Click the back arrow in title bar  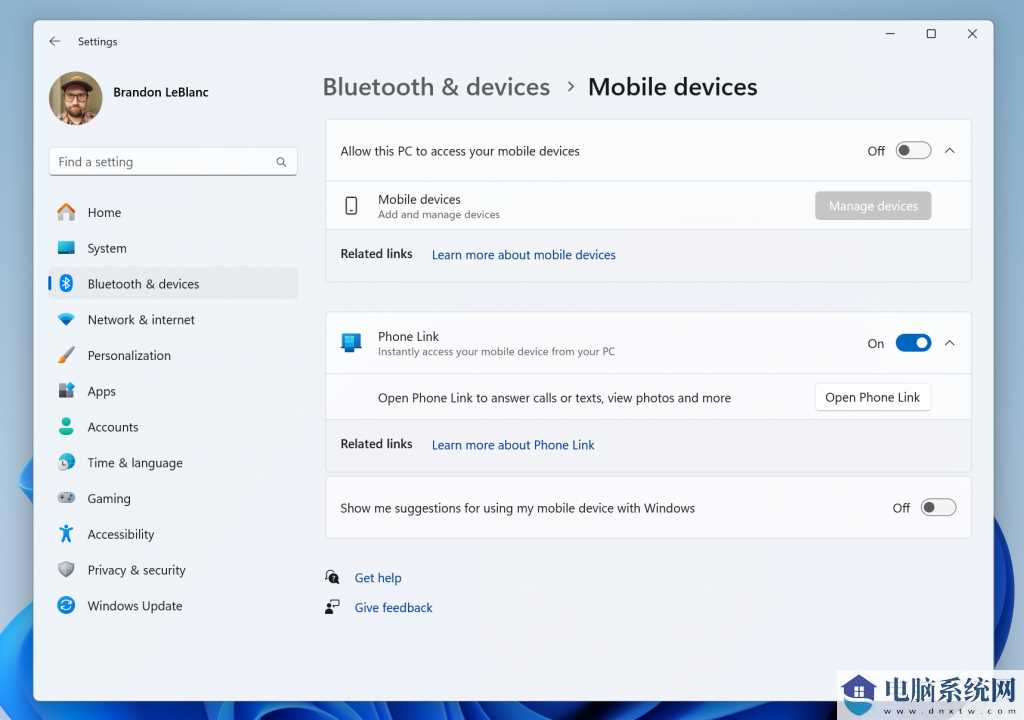click(x=55, y=41)
